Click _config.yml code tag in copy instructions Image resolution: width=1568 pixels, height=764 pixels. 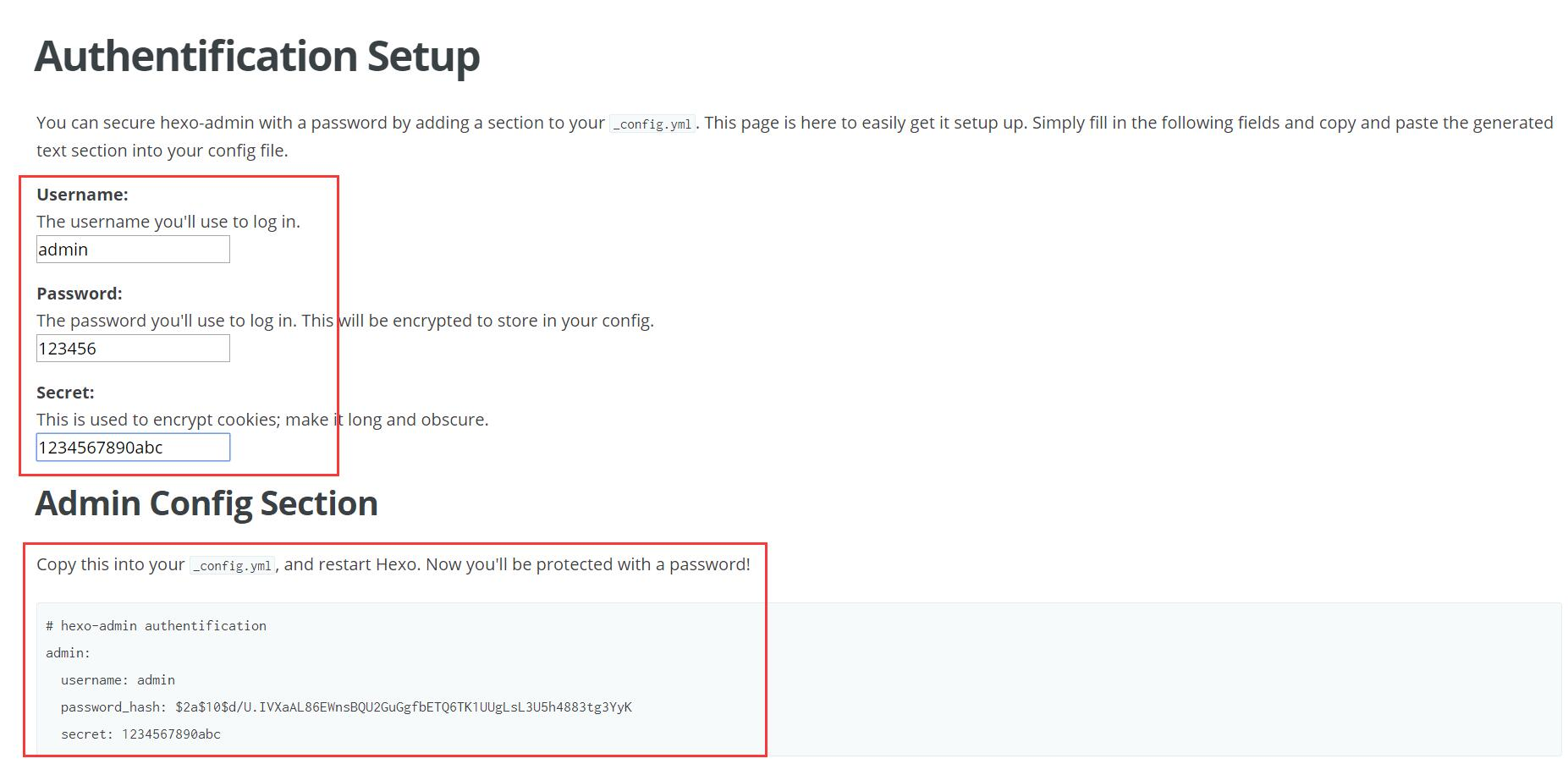click(x=232, y=566)
